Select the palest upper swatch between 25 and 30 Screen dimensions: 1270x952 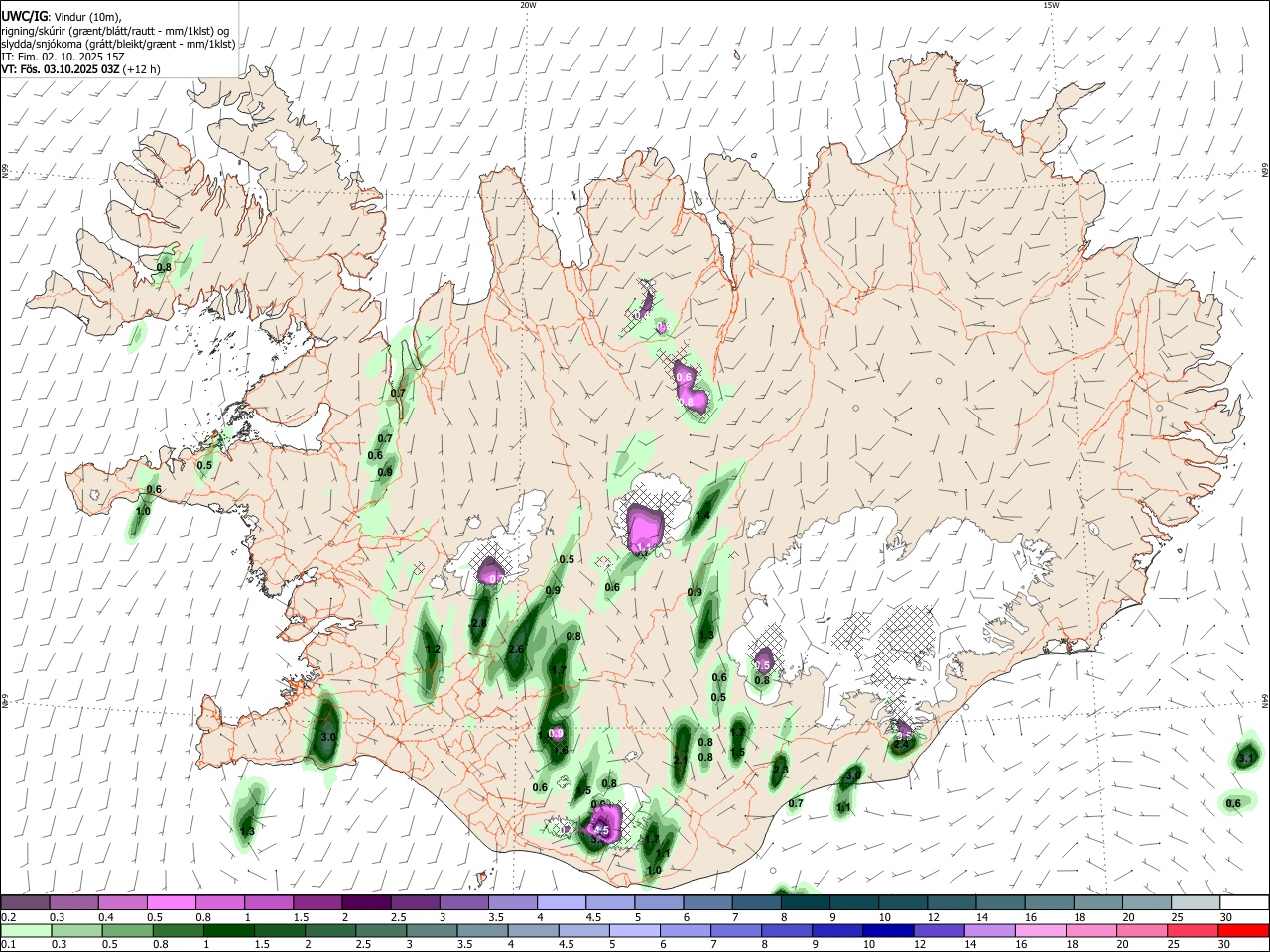pyautogui.click(x=1196, y=902)
